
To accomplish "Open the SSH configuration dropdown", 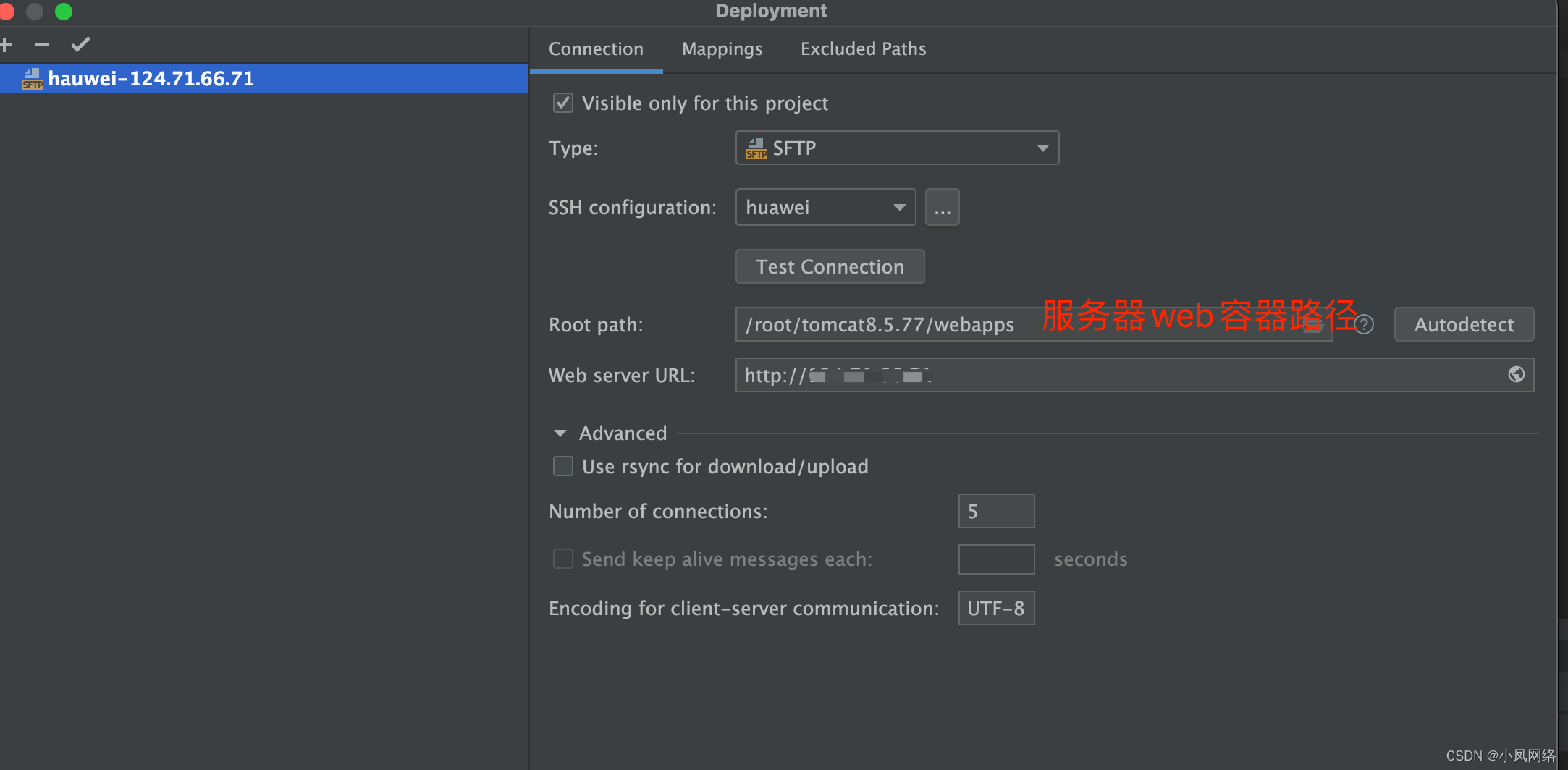I will [x=898, y=207].
